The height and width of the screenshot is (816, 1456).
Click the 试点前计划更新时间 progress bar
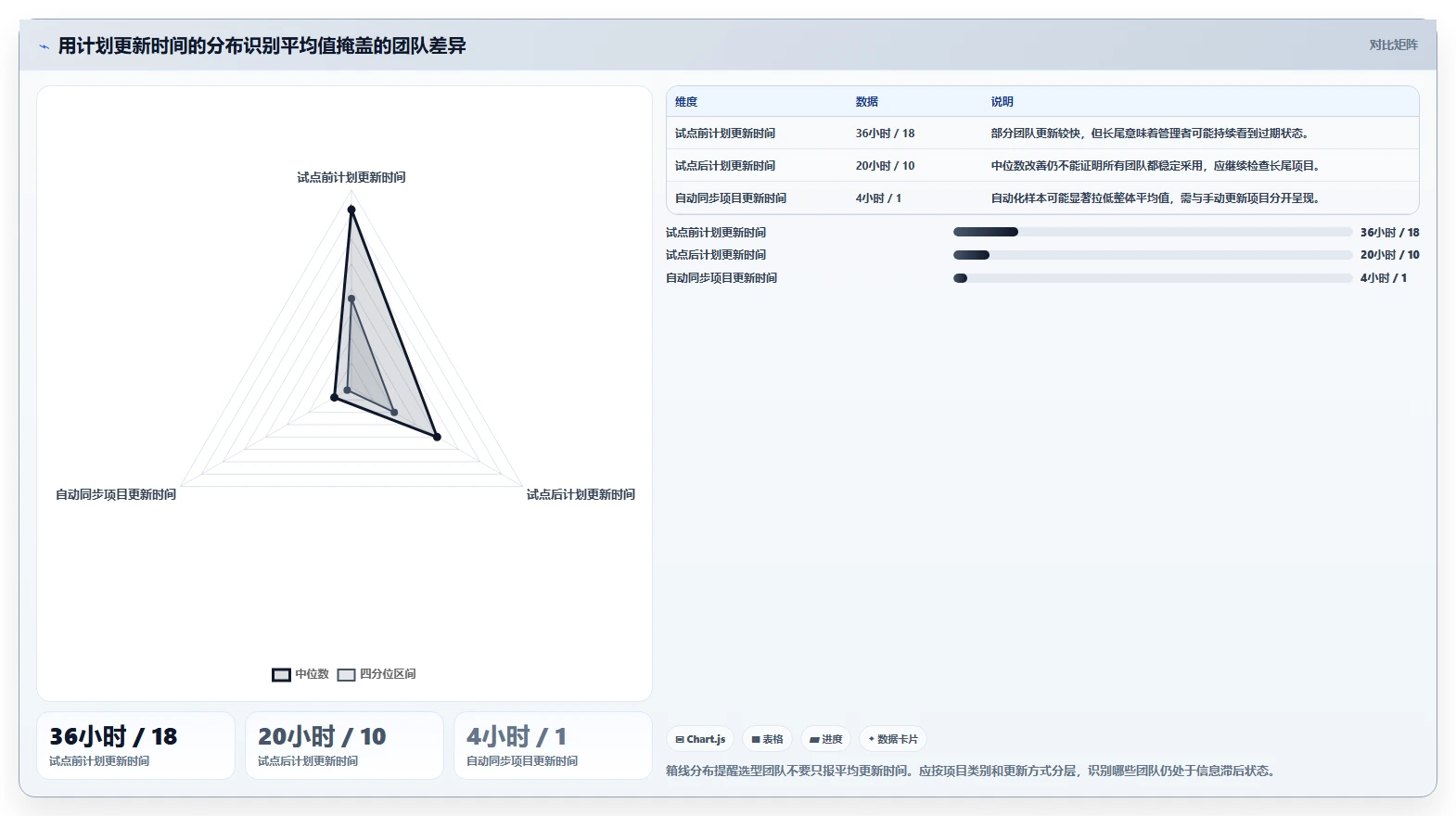point(1153,232)
